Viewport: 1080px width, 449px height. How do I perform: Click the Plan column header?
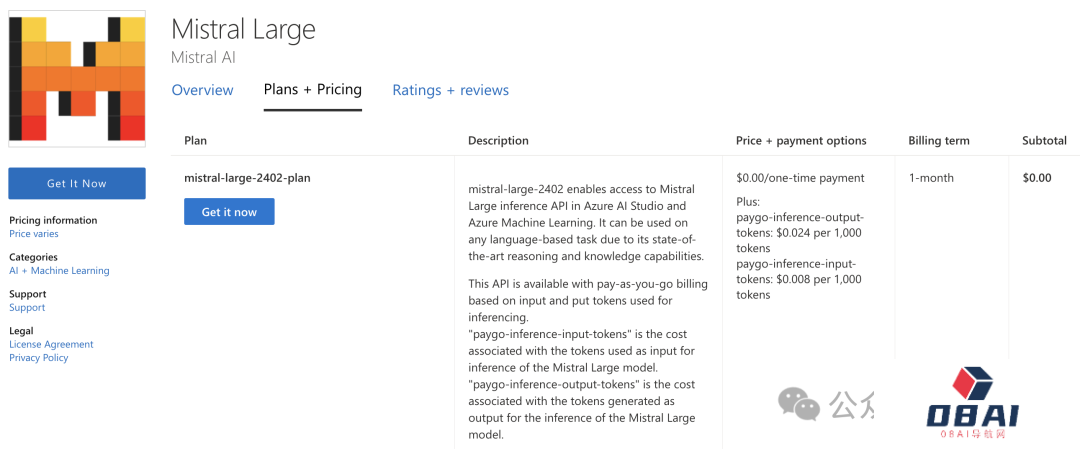(x=195, y=141)
